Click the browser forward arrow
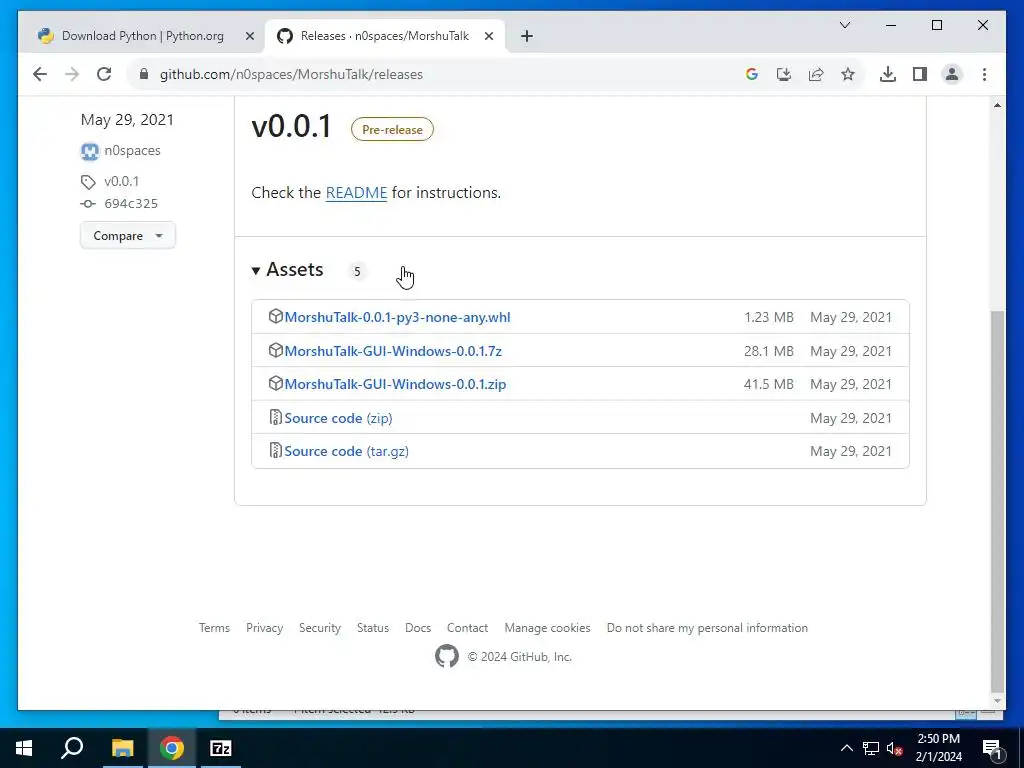 (x=72, y=74)
